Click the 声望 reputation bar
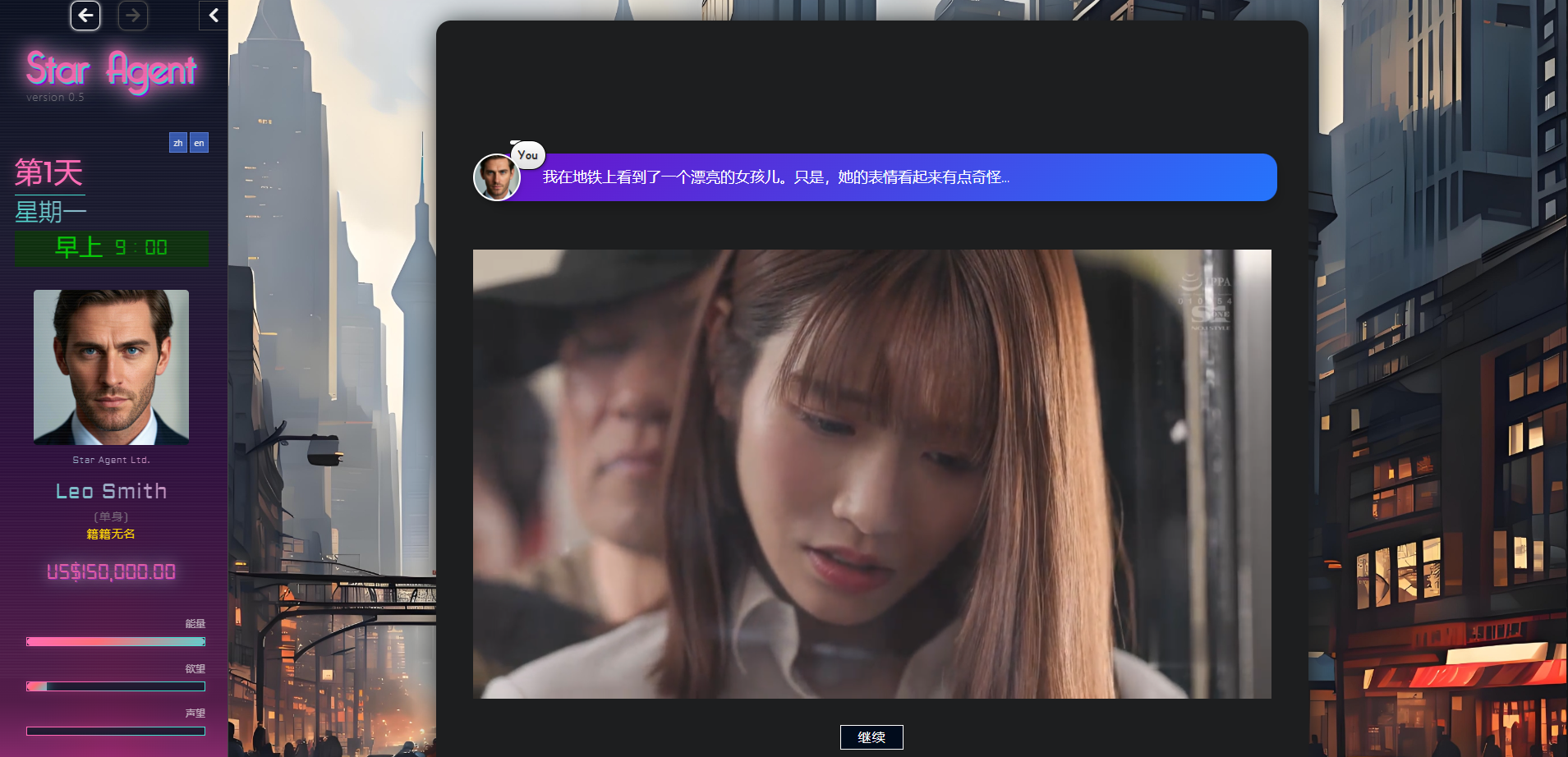Screen dimensions: 1568x757 pyautogui.click(x=116, y=731)
